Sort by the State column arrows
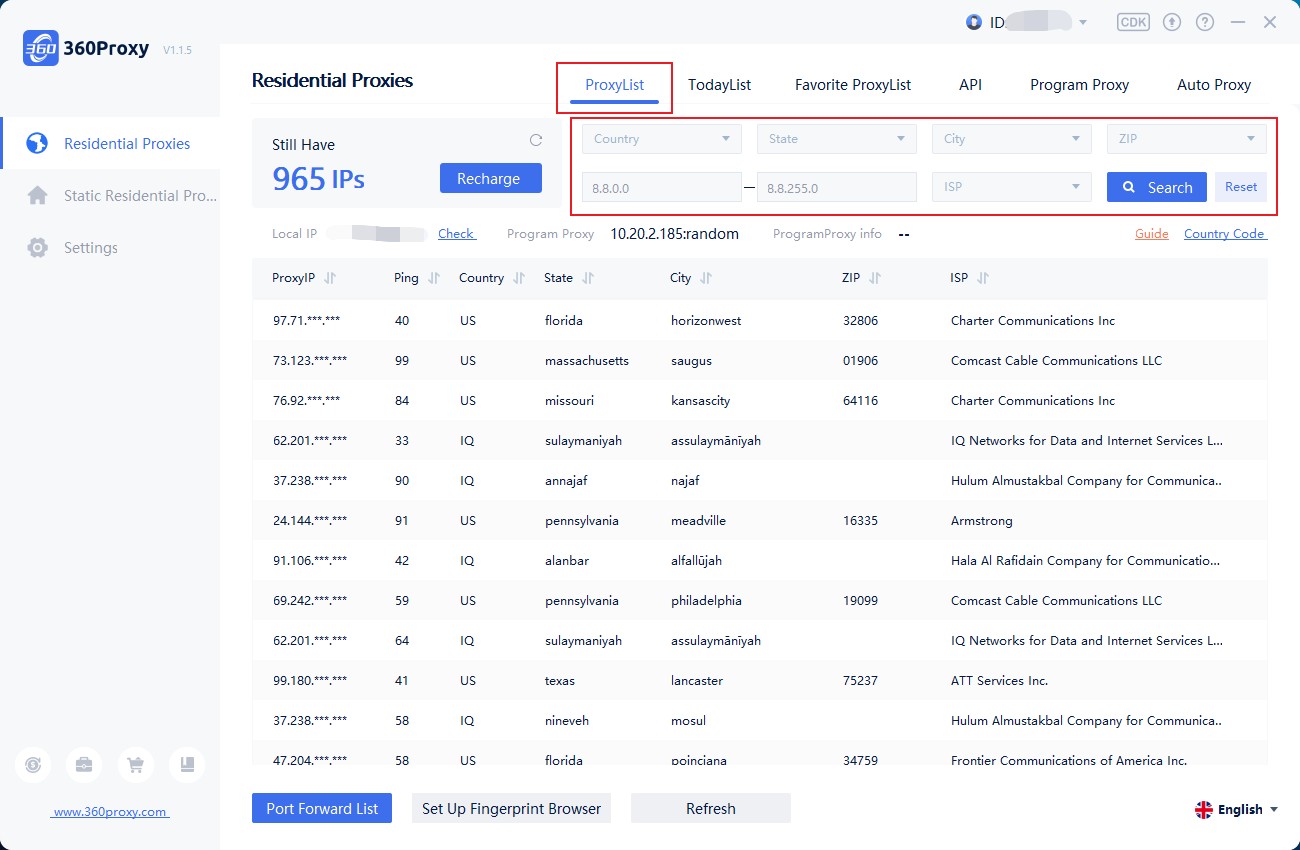The height and width of the screenshot is (850, 1300). (x=587, y=278)
